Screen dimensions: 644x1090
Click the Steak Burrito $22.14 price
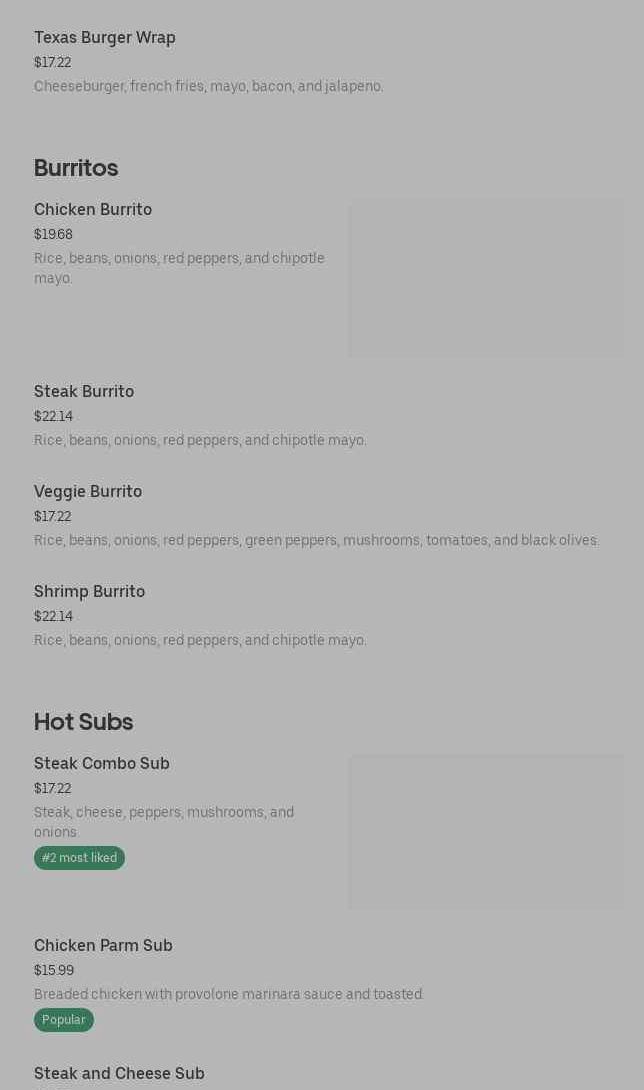click(x=54, y=416)
